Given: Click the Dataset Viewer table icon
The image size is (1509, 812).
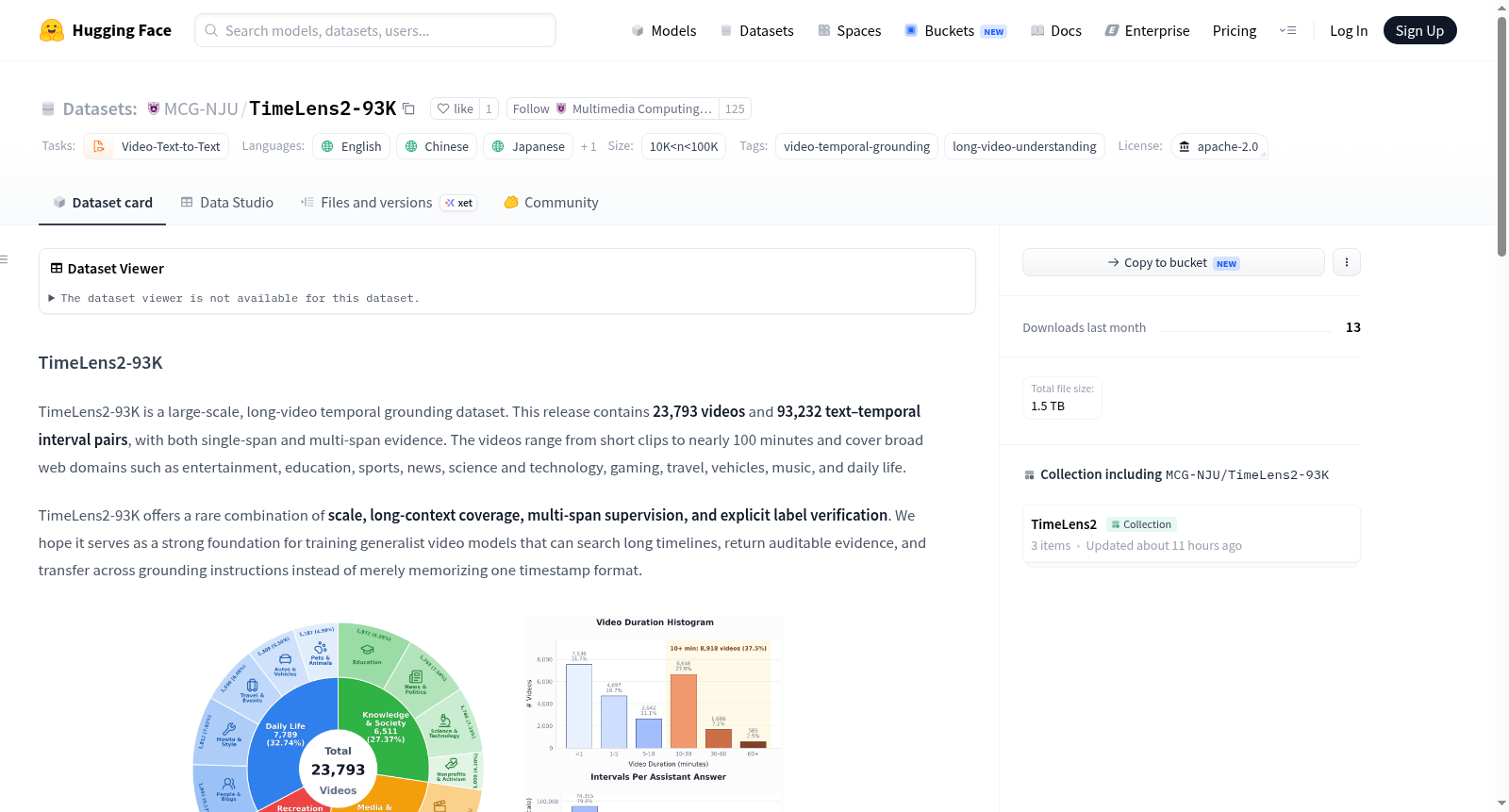Looking at the screenshot, I should point(57,269).
